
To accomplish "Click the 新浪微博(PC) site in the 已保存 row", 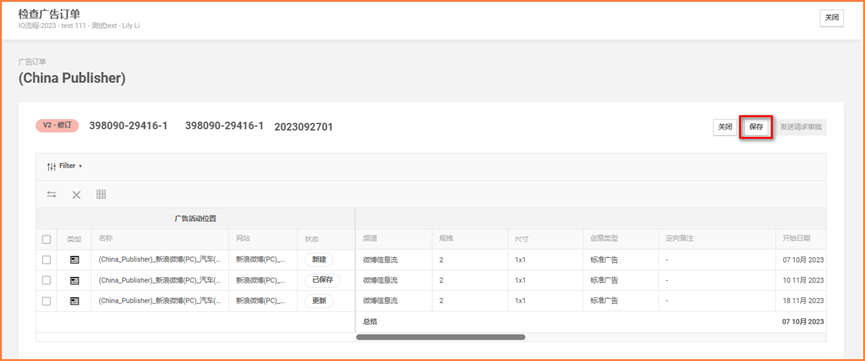I will [x=261, y=280].
